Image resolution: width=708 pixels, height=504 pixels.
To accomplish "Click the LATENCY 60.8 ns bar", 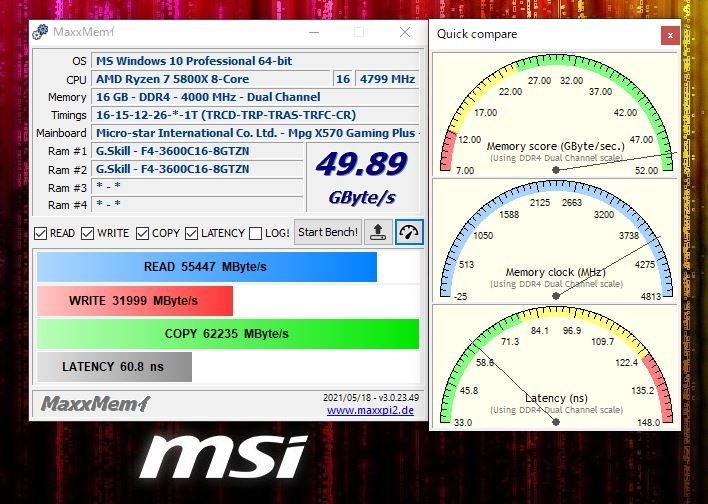I will (114, 367).
